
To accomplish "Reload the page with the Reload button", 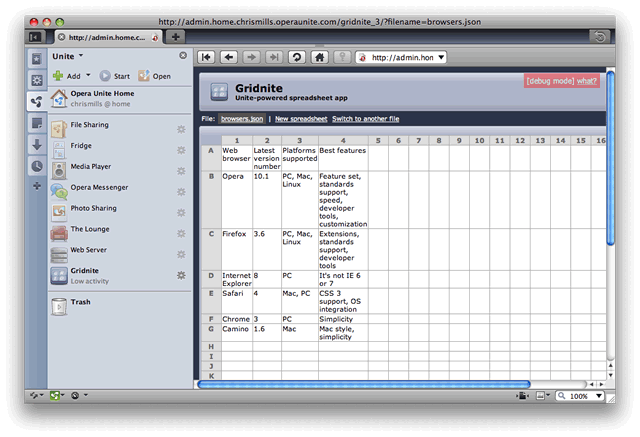I will 297,57.
